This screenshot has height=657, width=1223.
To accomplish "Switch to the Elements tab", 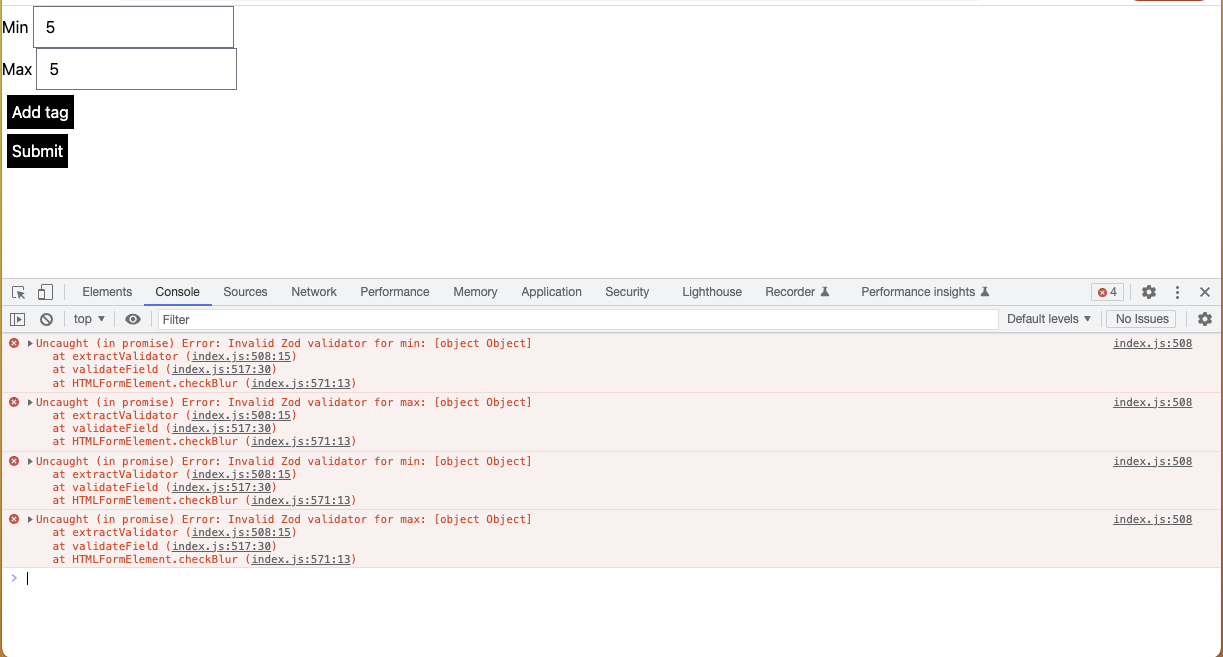I will [107, 292].
